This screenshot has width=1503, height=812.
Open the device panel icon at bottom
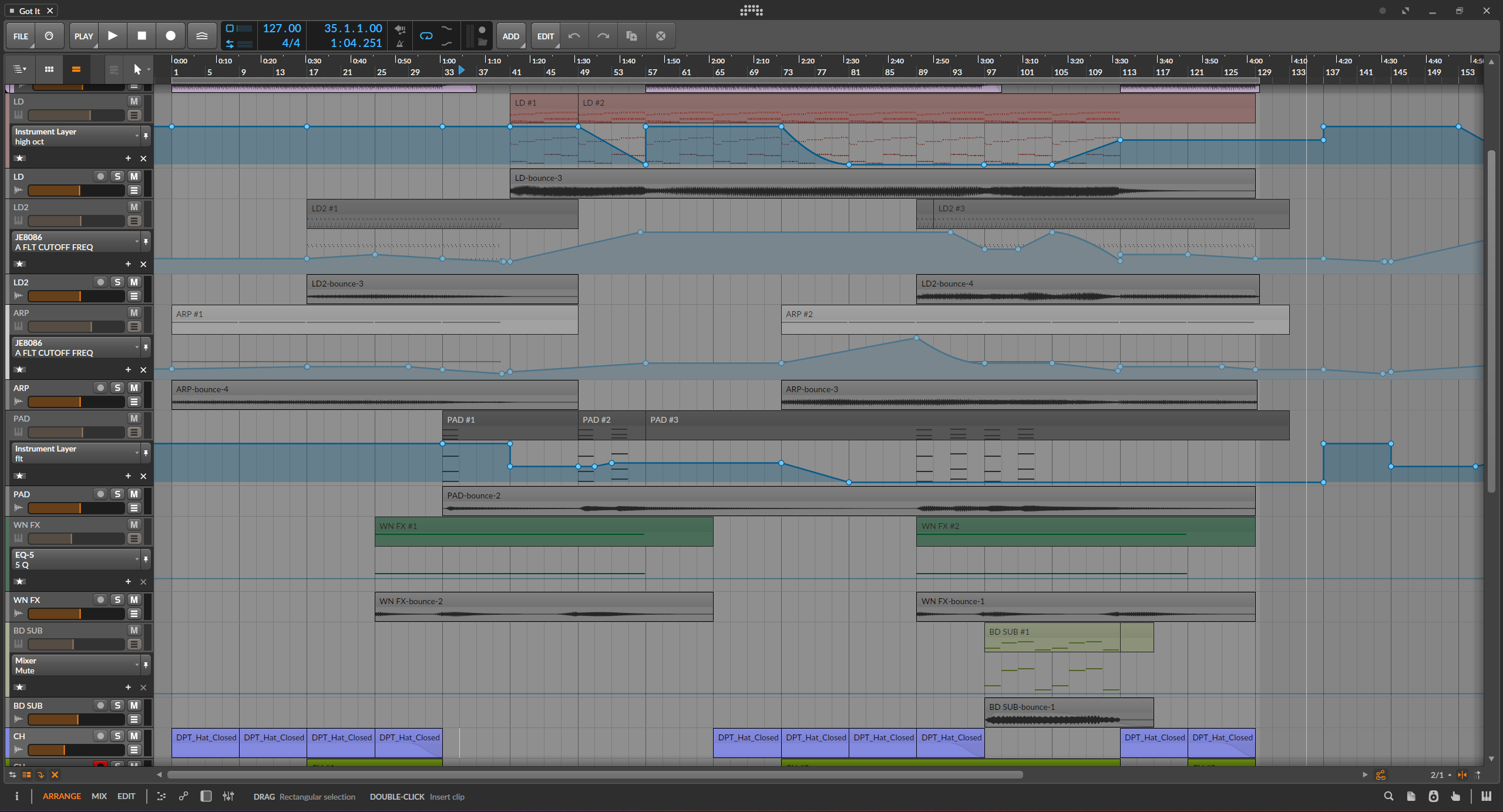pos(206,796)
